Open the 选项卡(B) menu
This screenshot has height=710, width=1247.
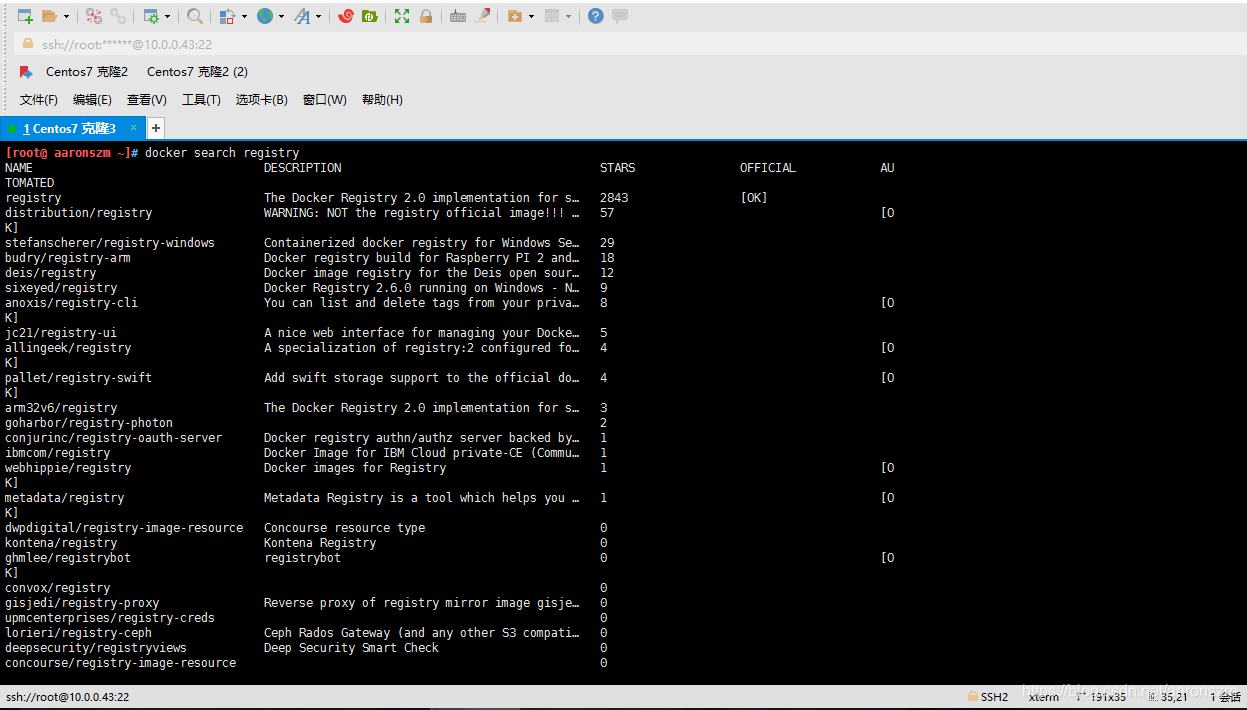pos(261,100)
